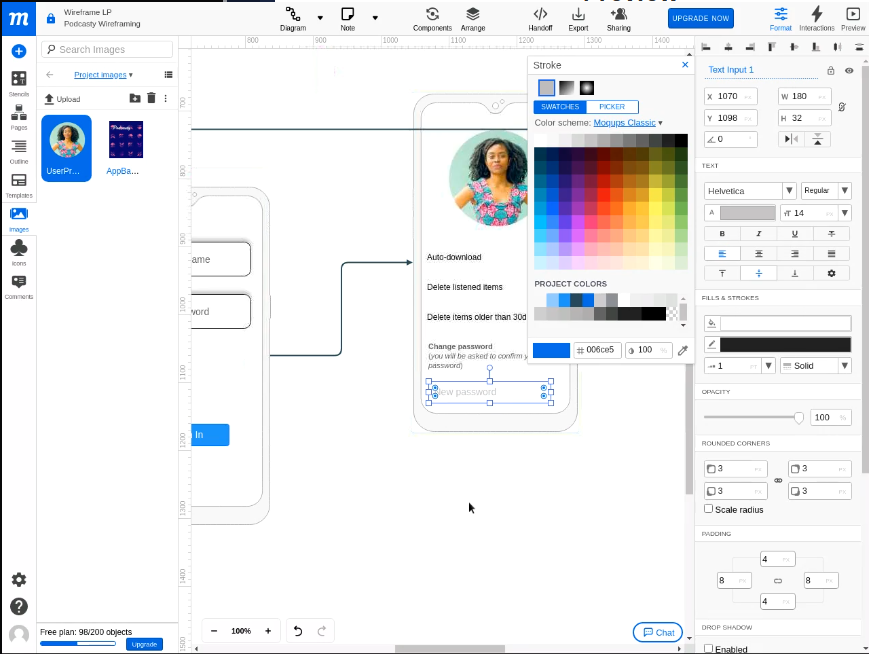Open the Interactions lightning panel
Viewport: 869px width, 654px height.
[816, 18]
